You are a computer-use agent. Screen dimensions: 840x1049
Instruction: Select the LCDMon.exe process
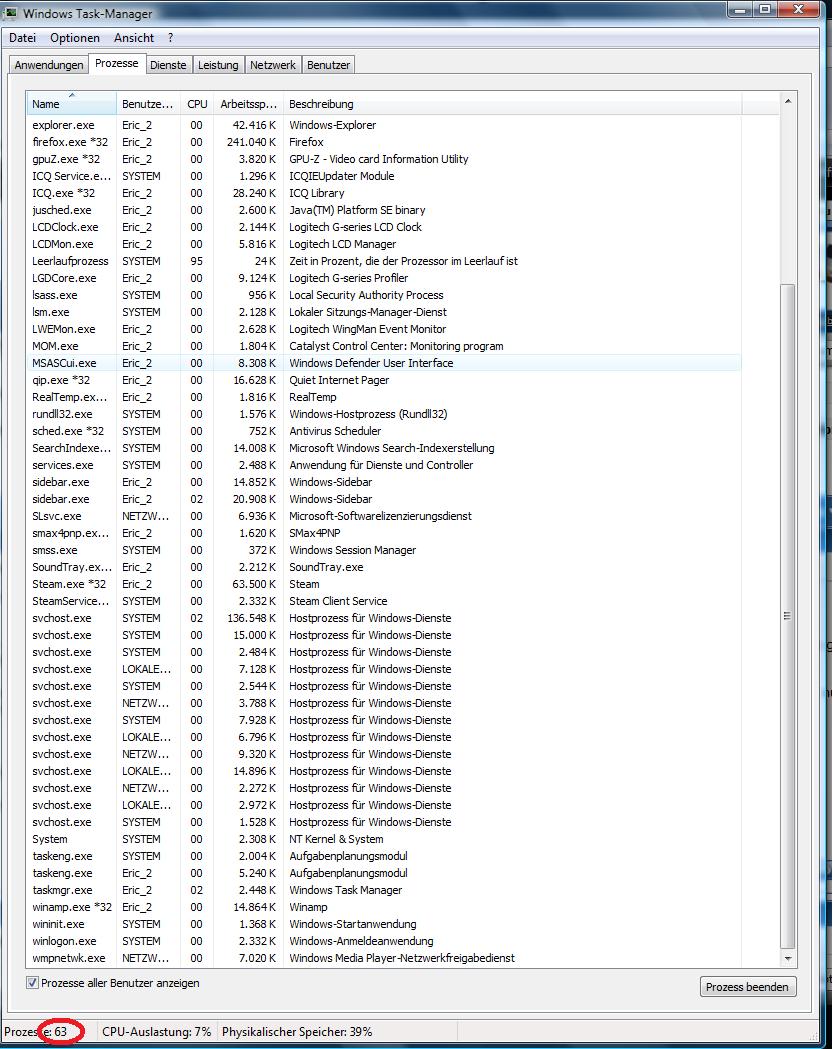coord(384,244)
